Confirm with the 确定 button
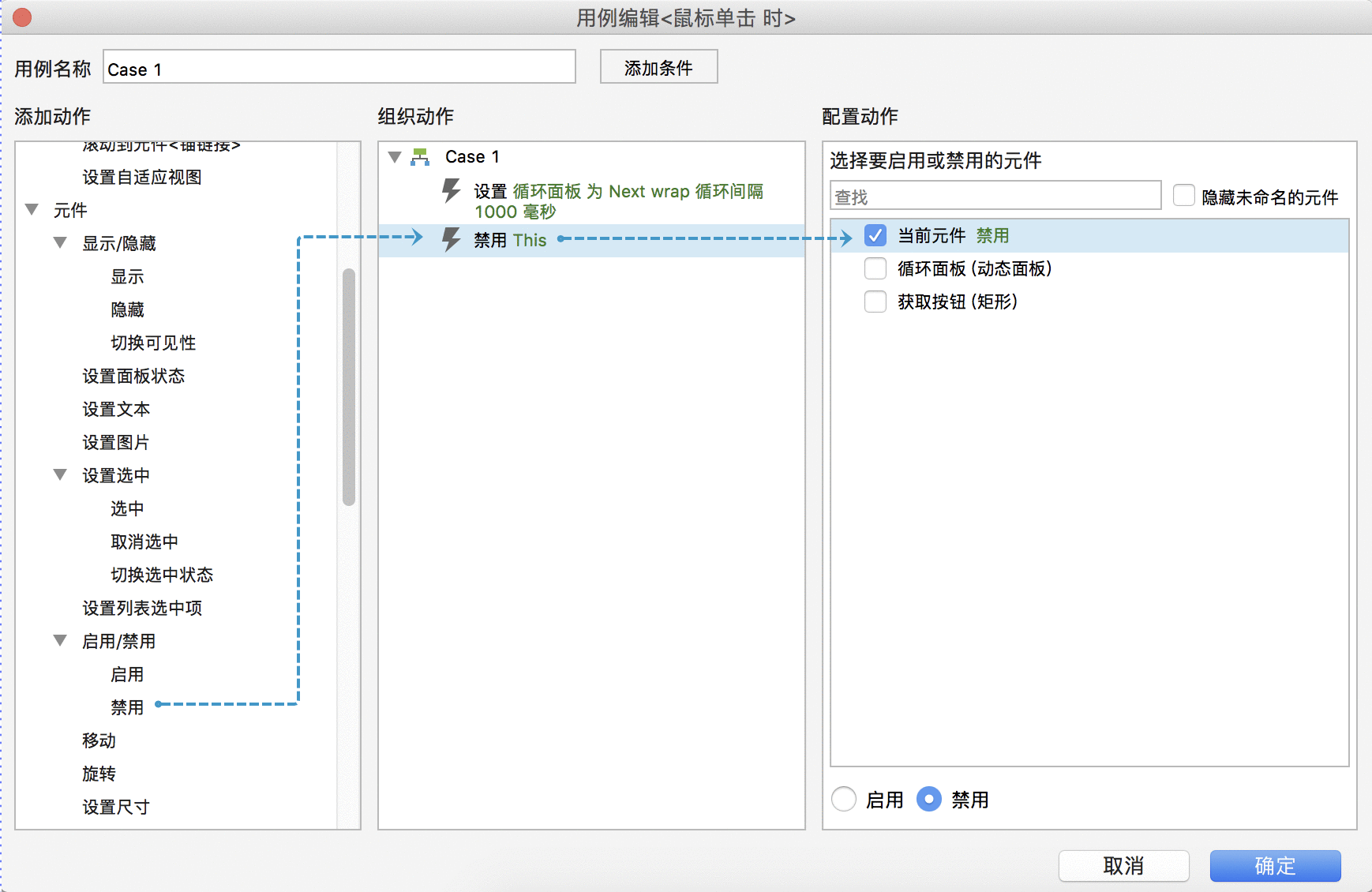The image size is (1372, 892). (x=1275, y=866)
